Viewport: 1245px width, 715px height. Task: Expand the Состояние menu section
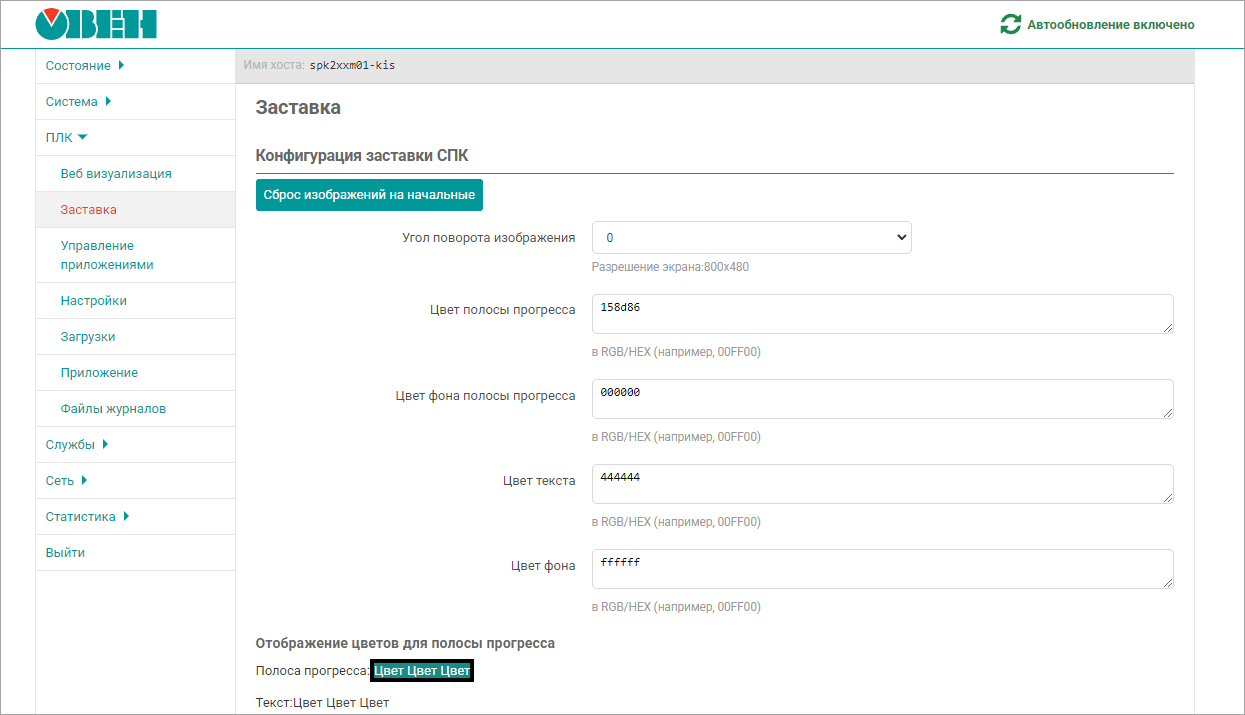point(84,66)
